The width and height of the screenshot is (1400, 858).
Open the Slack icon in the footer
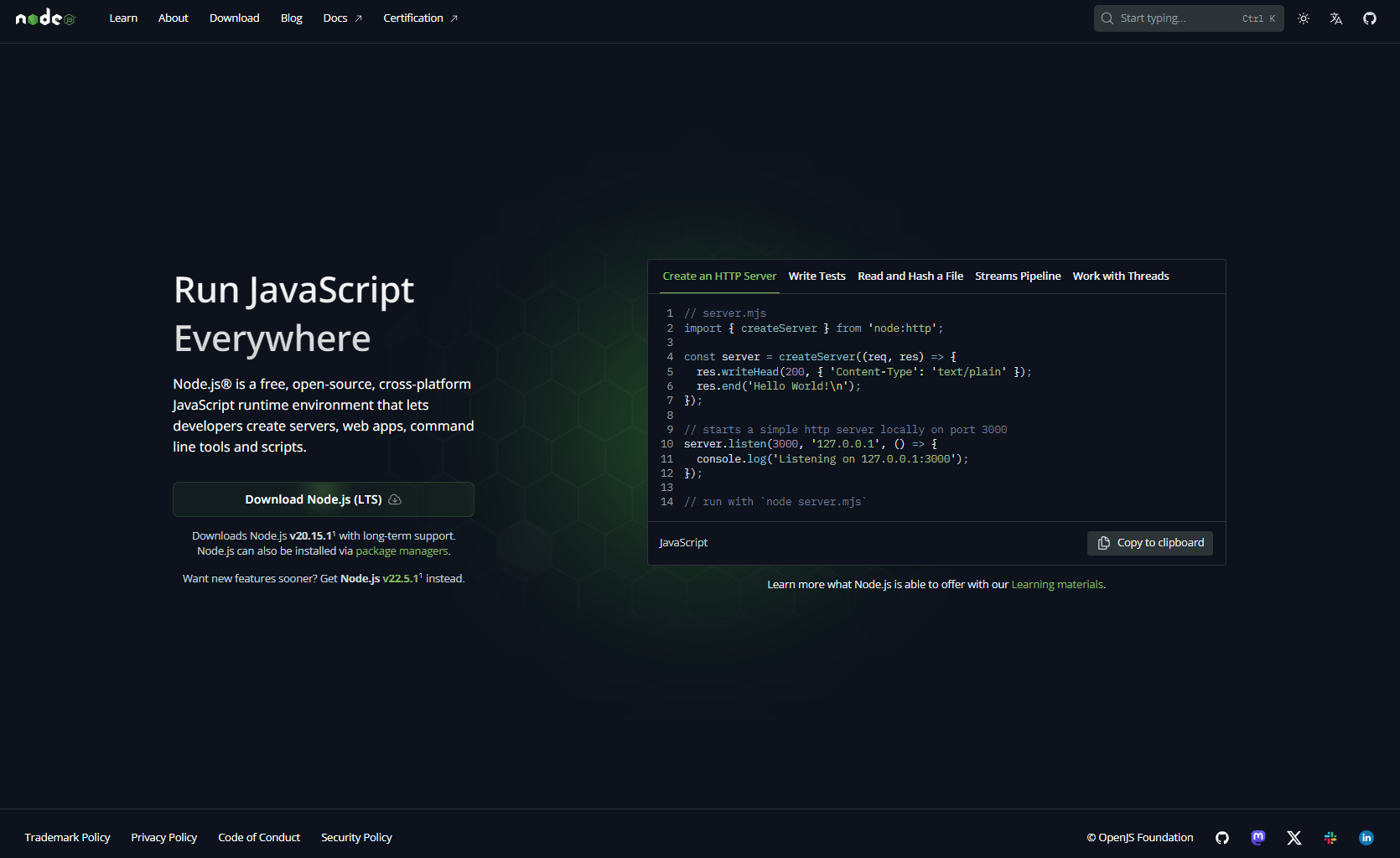point(1330,838)
